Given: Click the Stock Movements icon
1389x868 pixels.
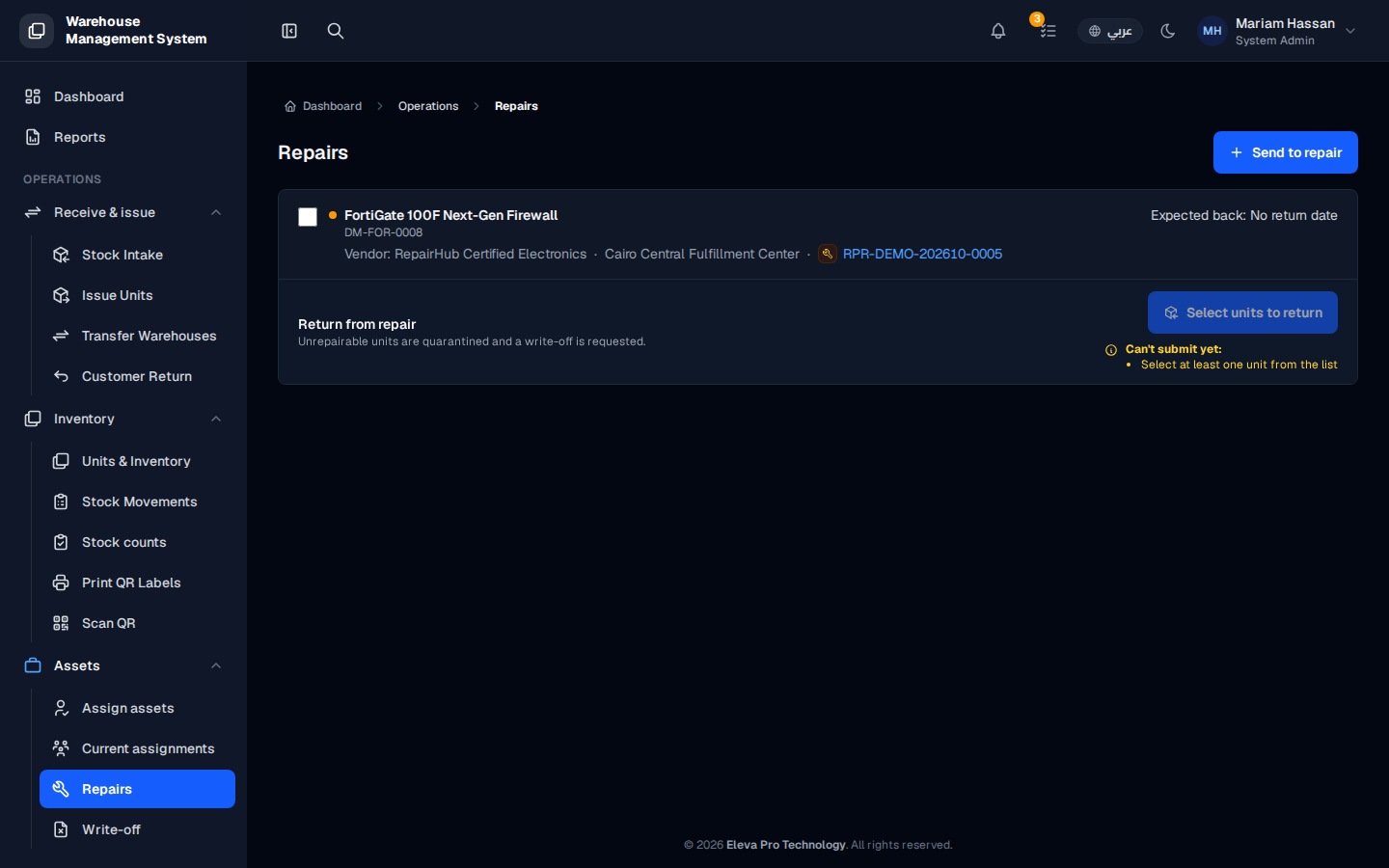Looking at the screenshot, I should pos(61,502).
